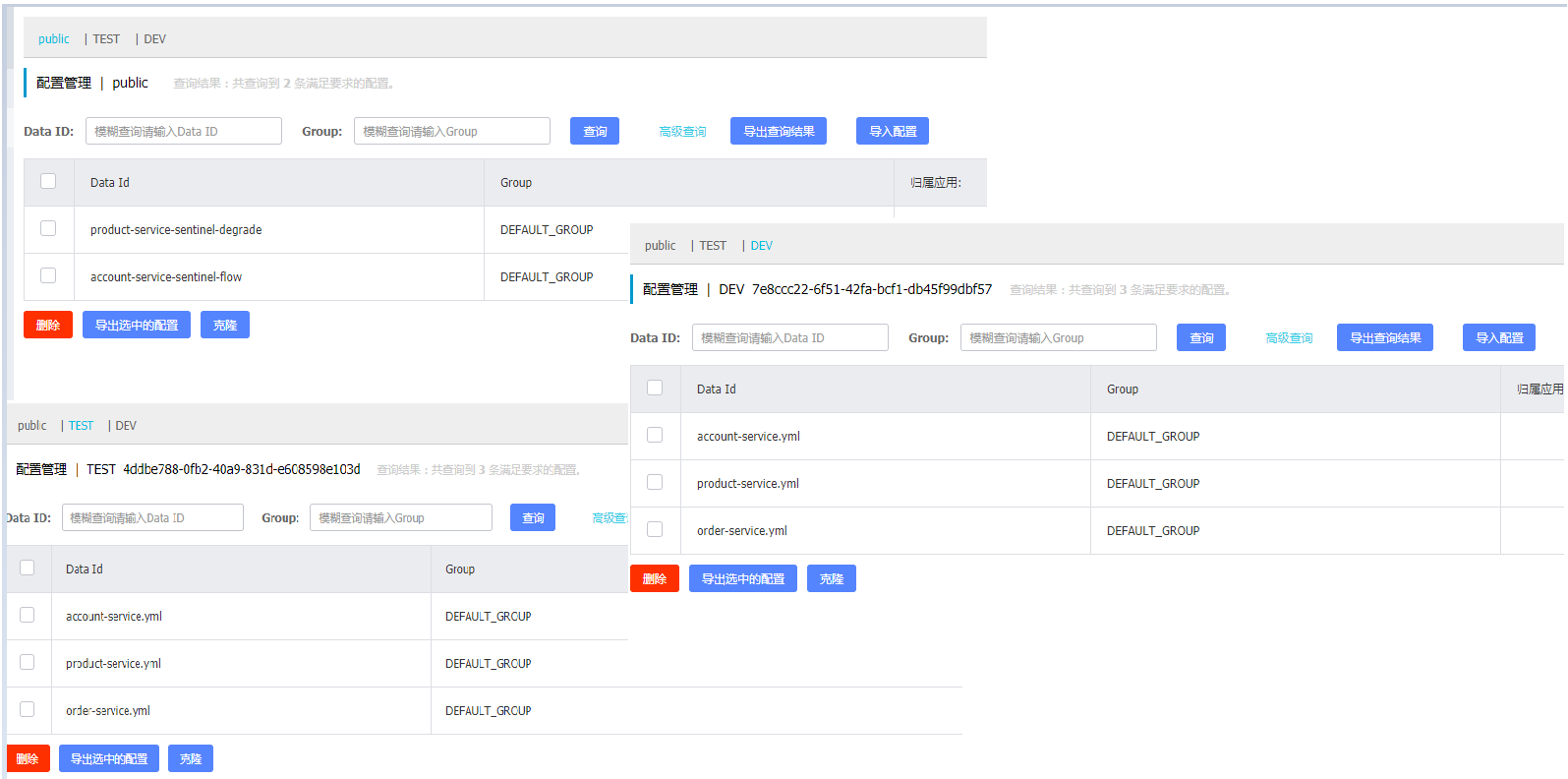Check account-service.yml row in DEV panel

(655, 435)
